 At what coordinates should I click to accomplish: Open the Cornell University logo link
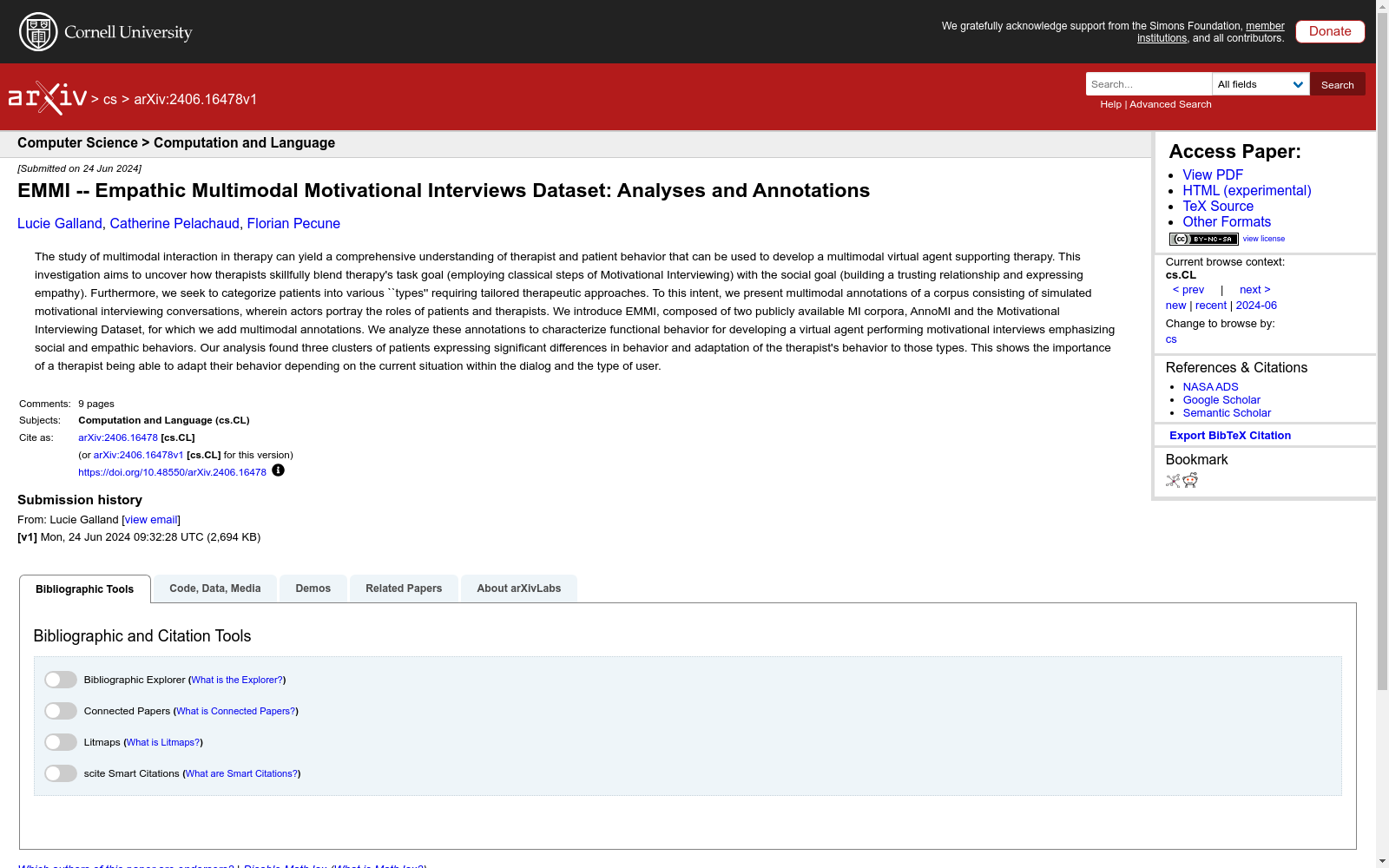(x=106, y=32)
